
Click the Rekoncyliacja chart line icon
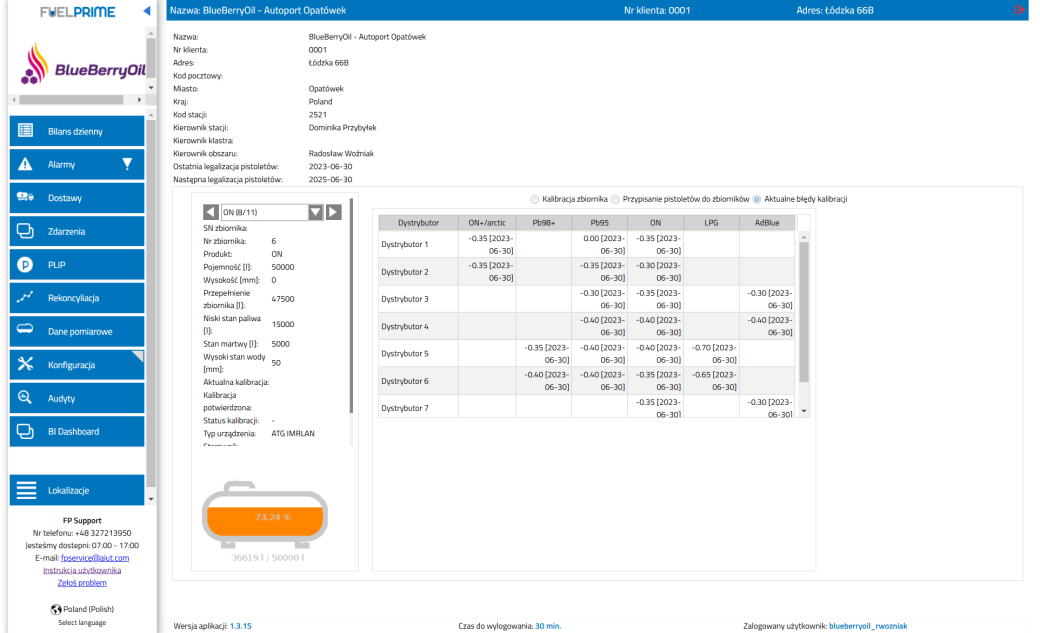[25, 297]
